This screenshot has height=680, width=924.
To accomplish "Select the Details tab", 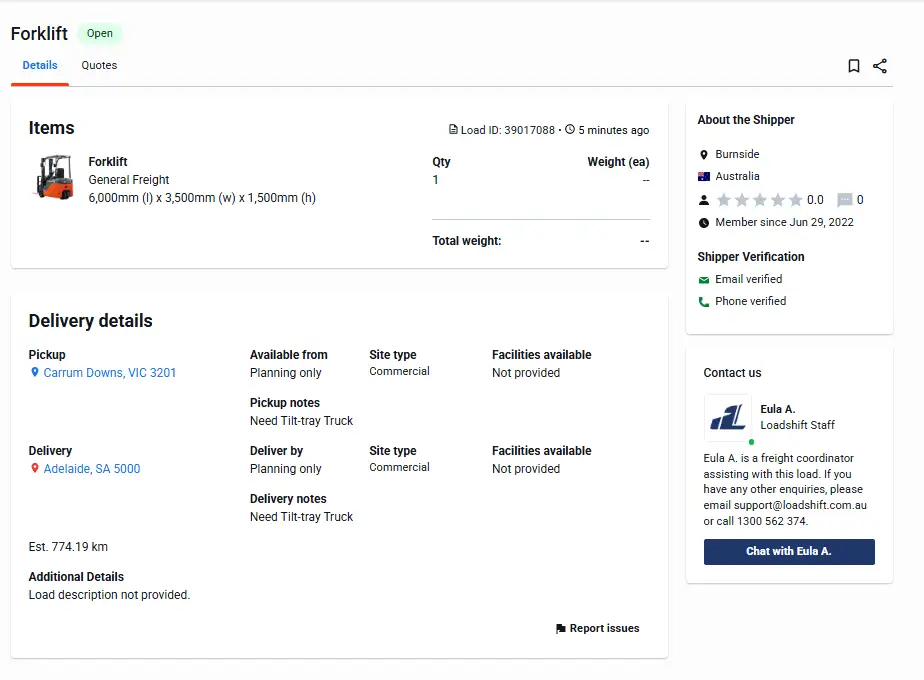I will (x=39, y=65).
